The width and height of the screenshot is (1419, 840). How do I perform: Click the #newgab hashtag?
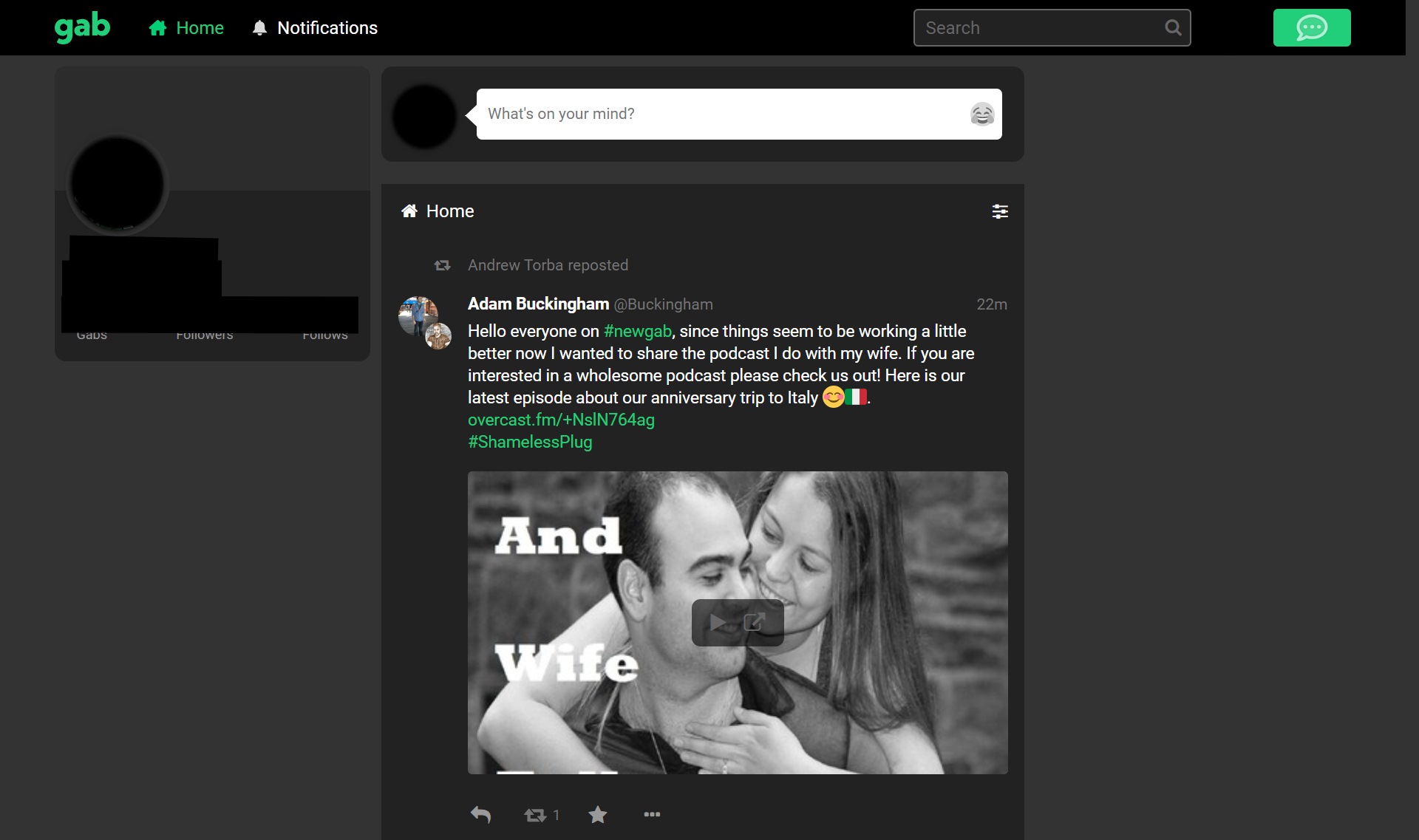[x=637, y=331]
